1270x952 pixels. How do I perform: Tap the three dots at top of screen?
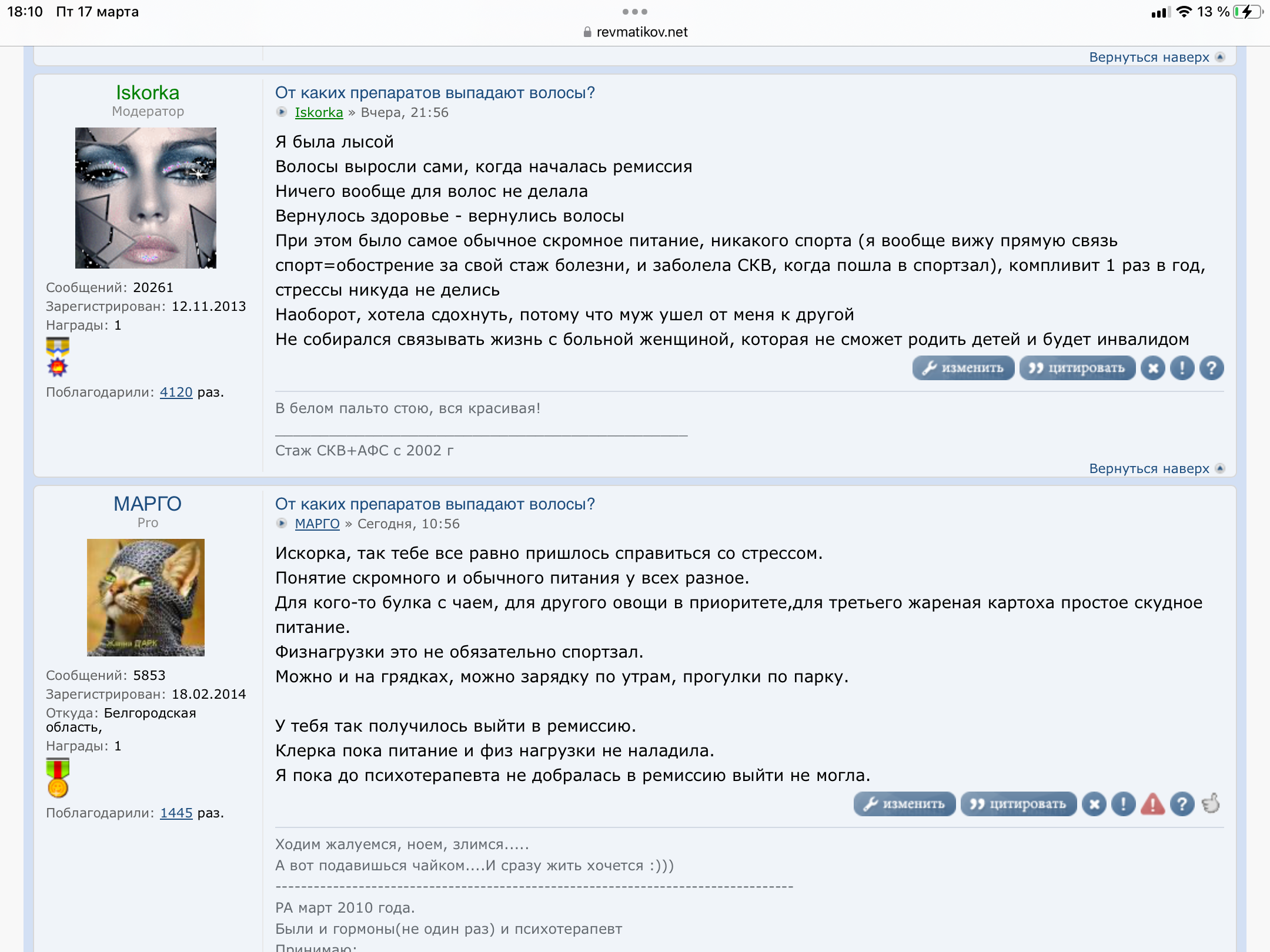coord(635,12)
